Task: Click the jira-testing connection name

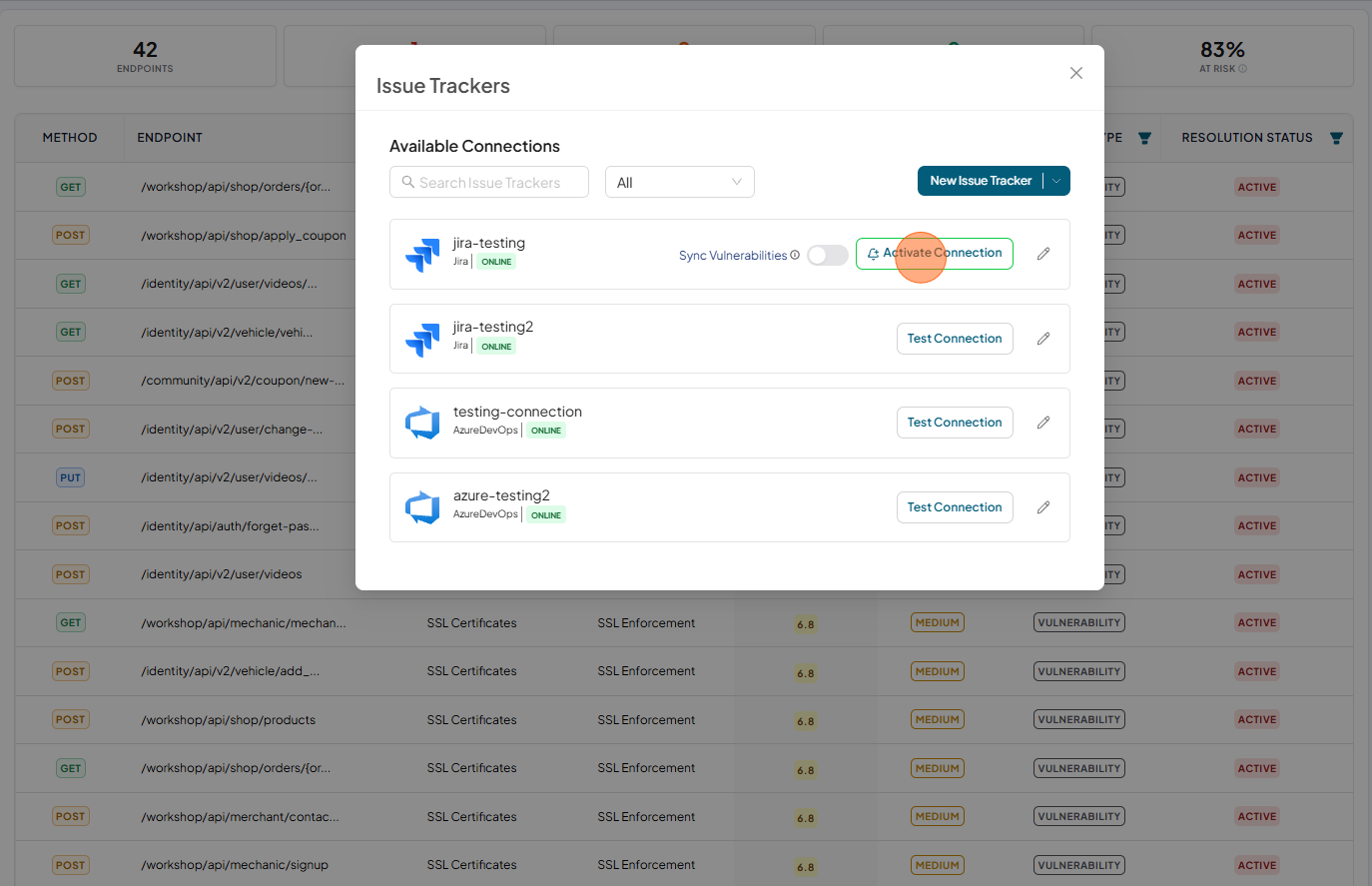Action: pyautogui.click(x=489, y=243)
